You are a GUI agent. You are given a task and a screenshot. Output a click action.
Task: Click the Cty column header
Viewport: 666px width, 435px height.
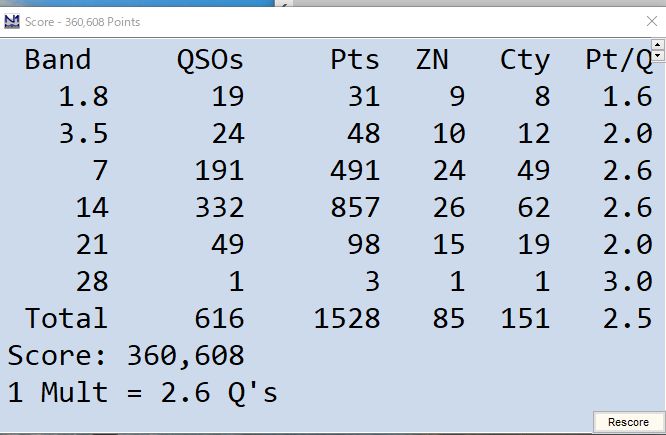525,60
